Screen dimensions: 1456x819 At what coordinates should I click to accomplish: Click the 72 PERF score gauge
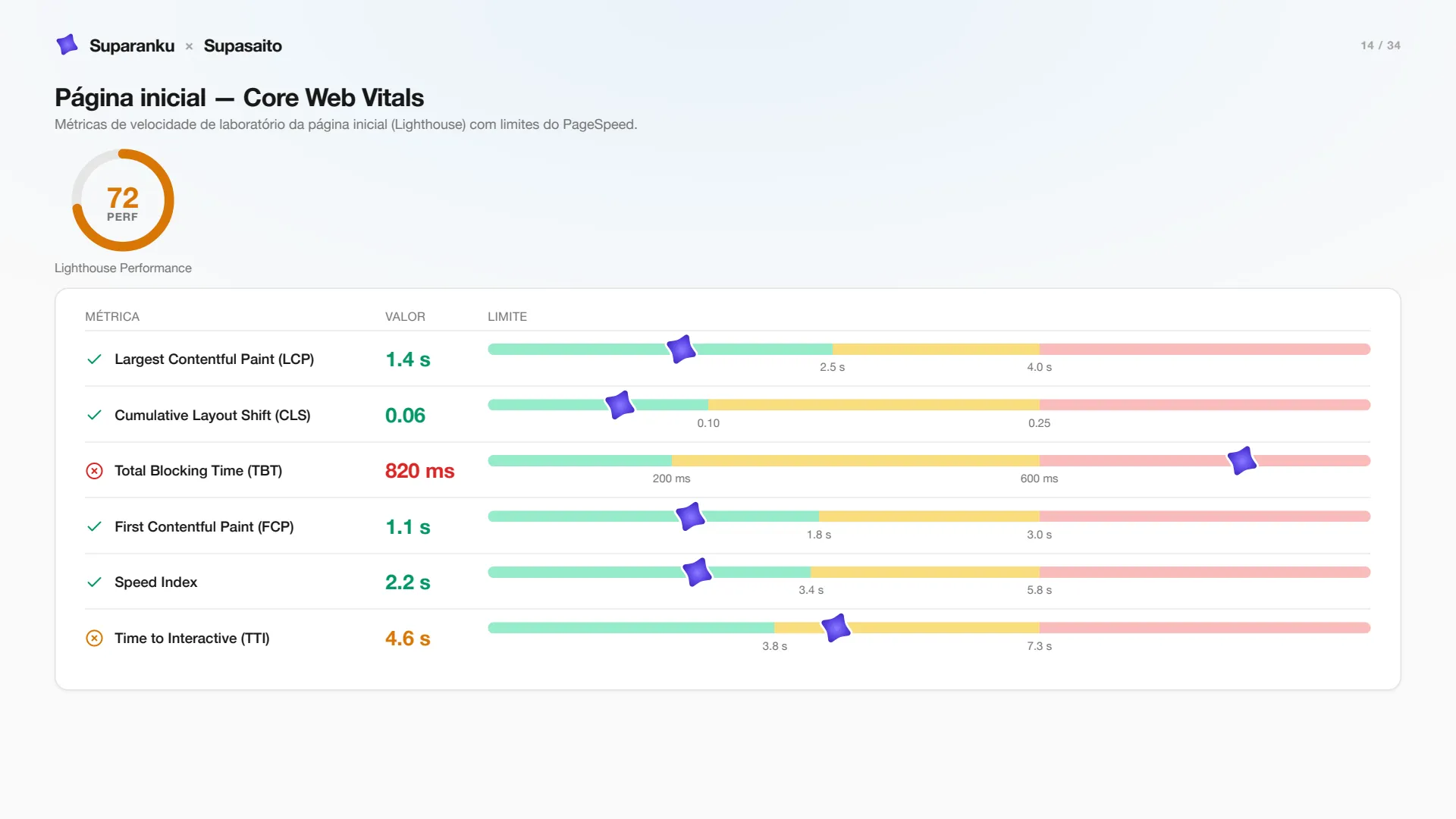[x=123, y=200]
